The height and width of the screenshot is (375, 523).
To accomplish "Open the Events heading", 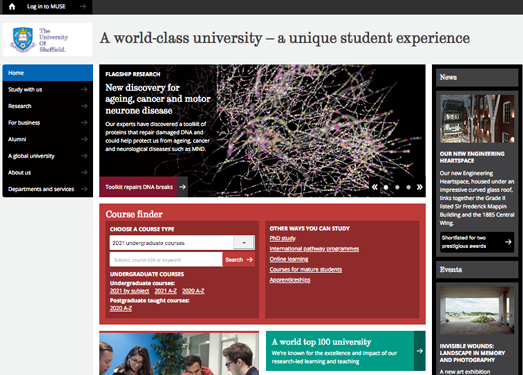I will (451, 270).
